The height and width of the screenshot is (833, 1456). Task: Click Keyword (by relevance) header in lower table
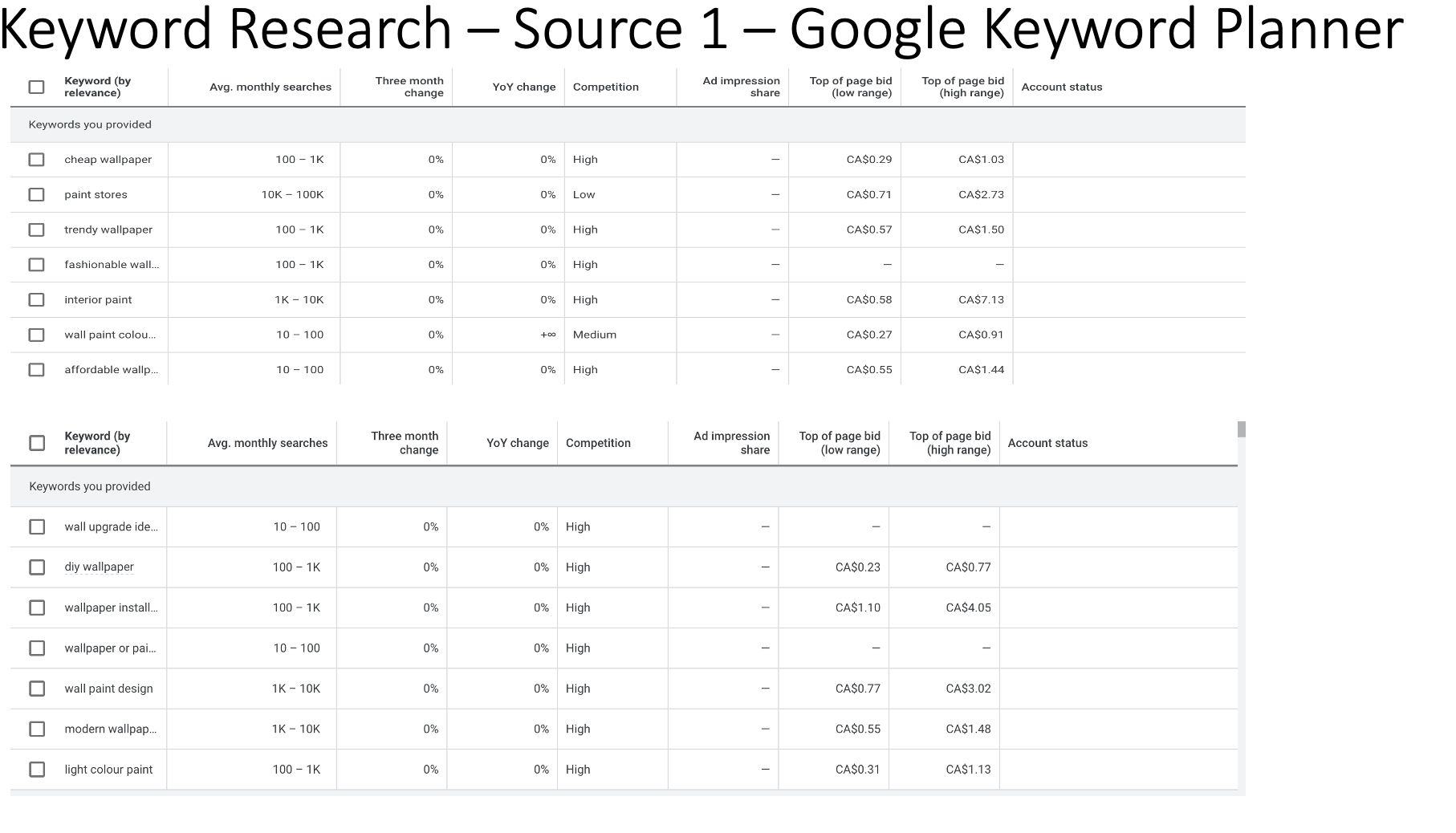coord(97,443)
